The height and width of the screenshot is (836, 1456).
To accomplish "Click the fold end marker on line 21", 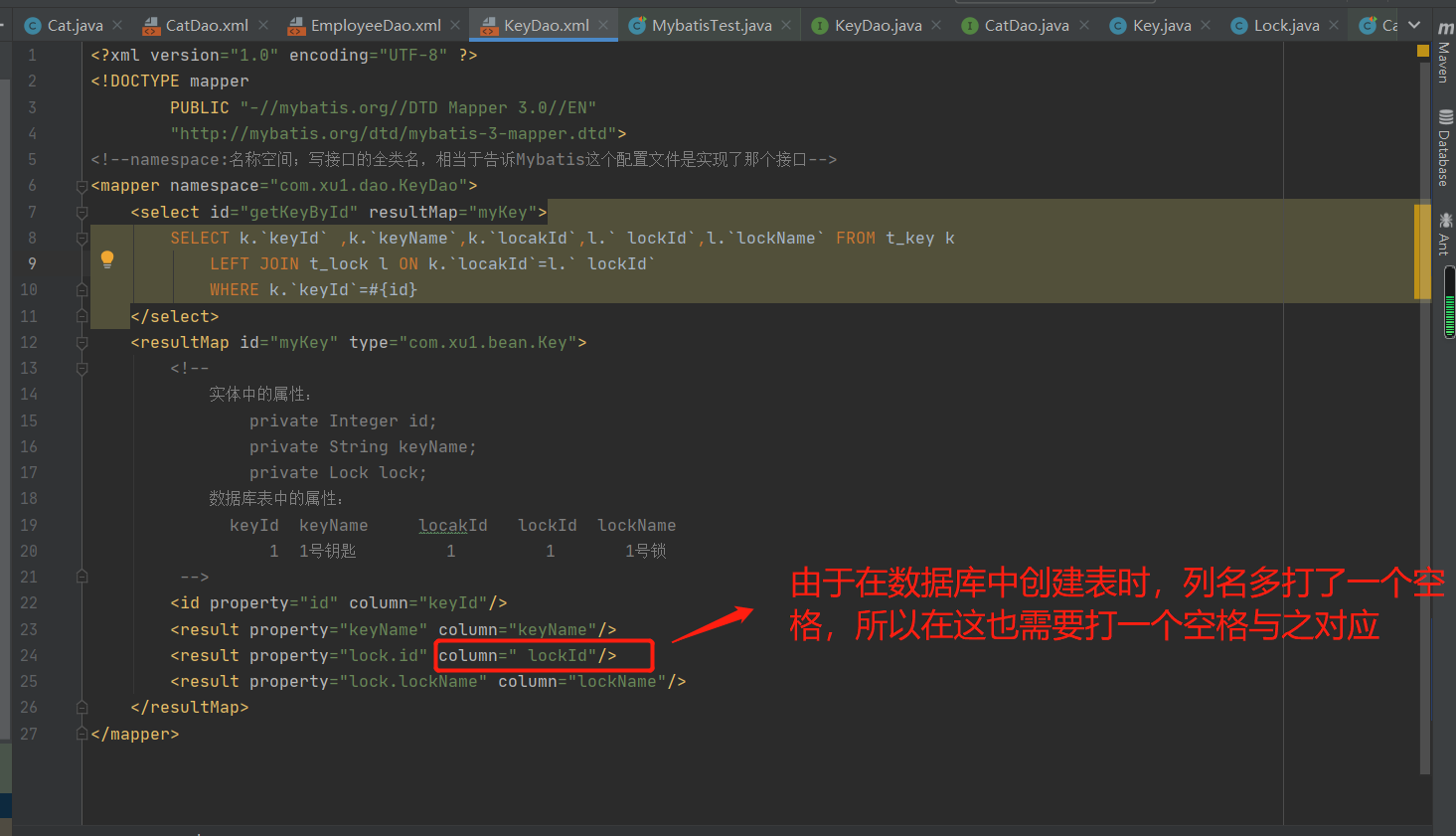I will (x=82, y=577).
